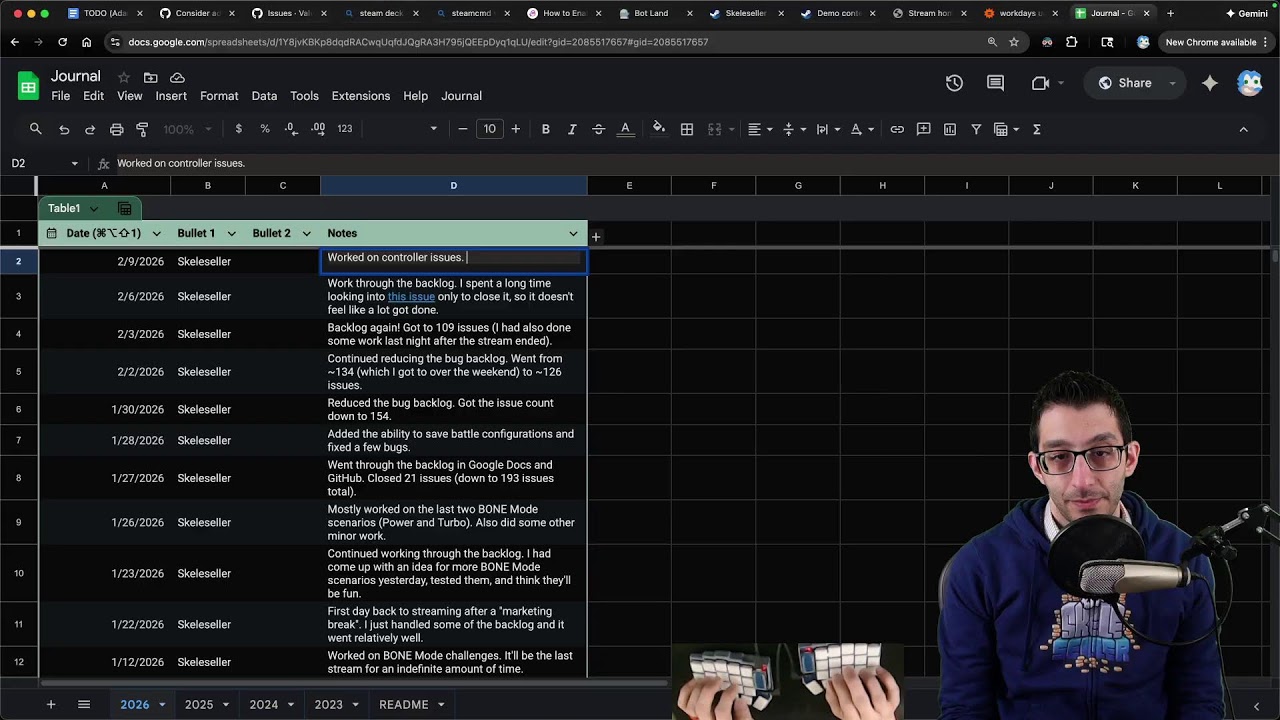Follow the 'this issue' link
The width and height of the screenshot is (1280, 720).
click(411, 296)
